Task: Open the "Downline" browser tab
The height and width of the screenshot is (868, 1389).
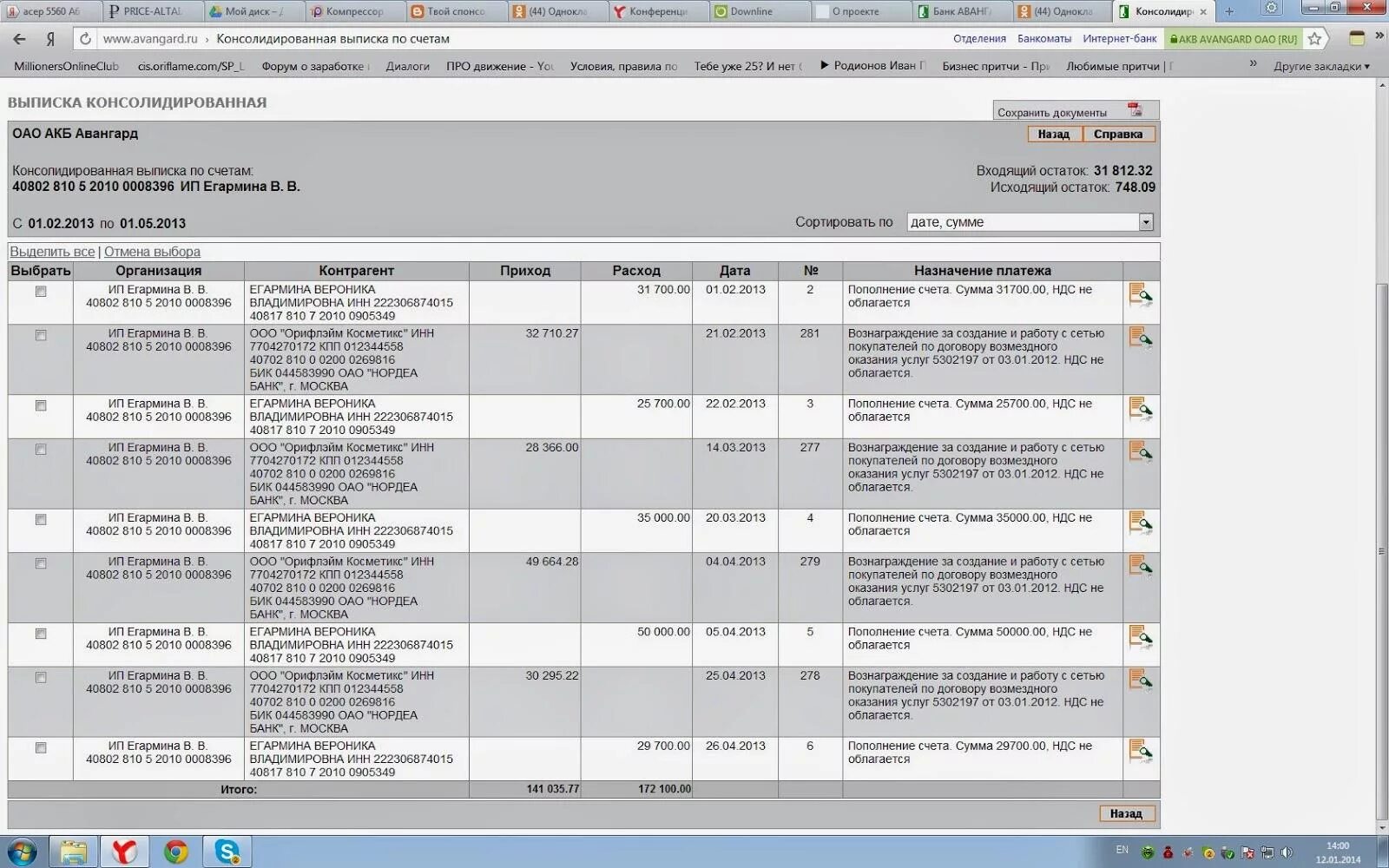Action: click(760, 11)
